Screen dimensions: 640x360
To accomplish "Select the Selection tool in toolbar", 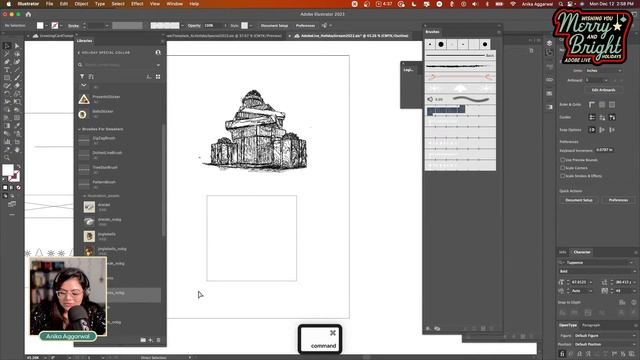I will (7, 46).
